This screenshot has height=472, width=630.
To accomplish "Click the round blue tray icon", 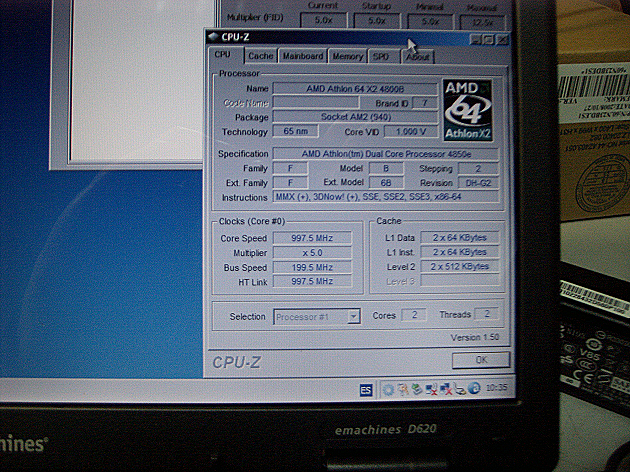I will click(475, 388).
